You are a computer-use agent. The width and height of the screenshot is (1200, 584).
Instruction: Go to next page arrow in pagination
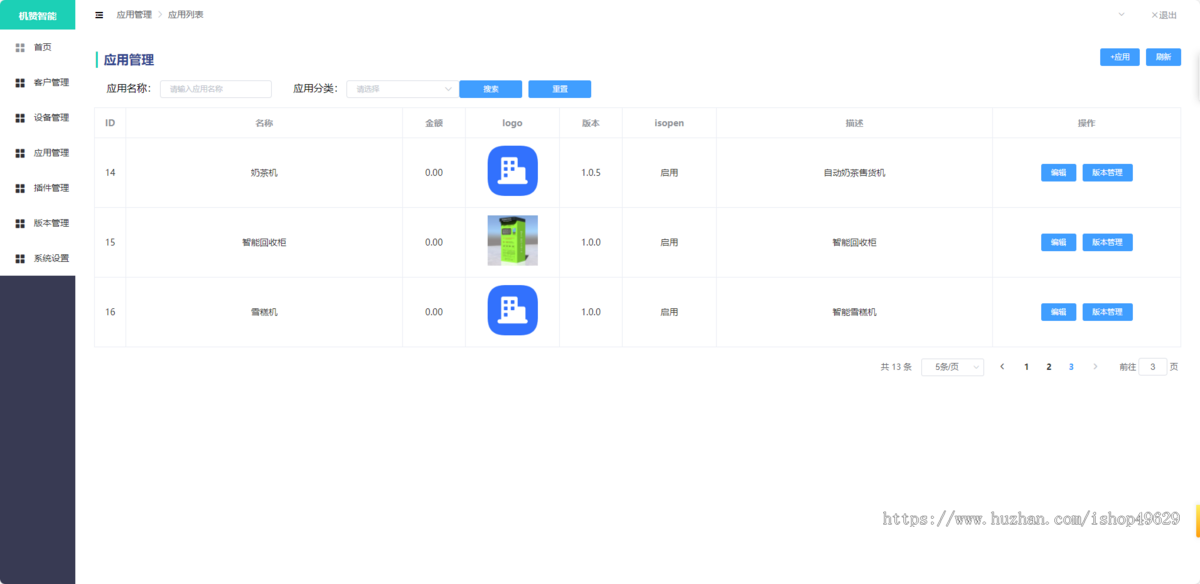point(1096,367)
